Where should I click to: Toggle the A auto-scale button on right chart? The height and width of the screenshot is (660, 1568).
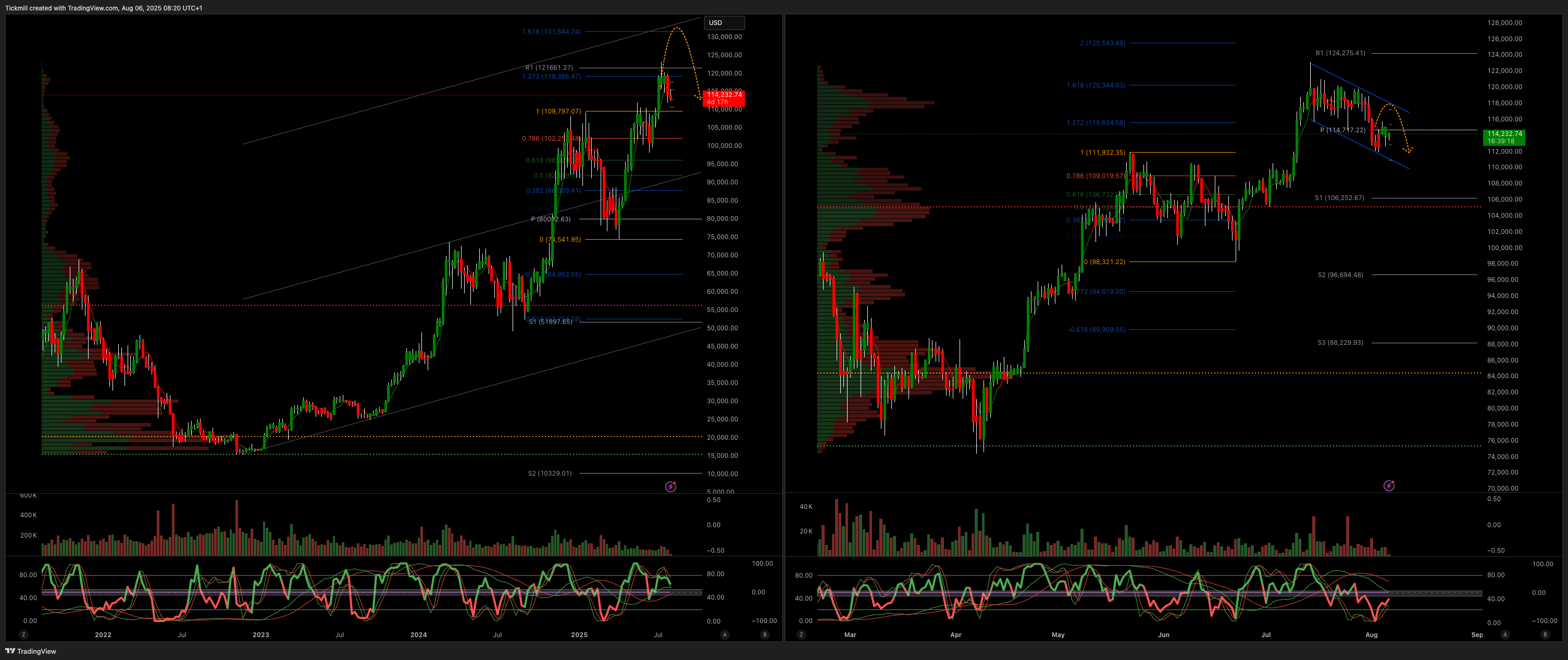(x=1504, y=634)
